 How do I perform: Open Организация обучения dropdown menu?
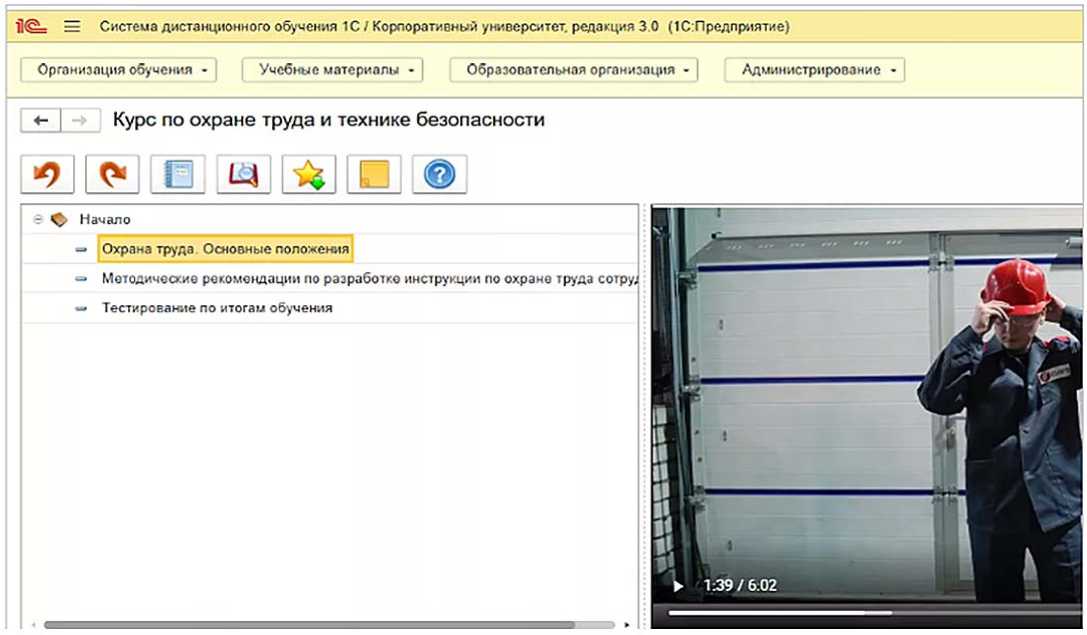point(119,70)
